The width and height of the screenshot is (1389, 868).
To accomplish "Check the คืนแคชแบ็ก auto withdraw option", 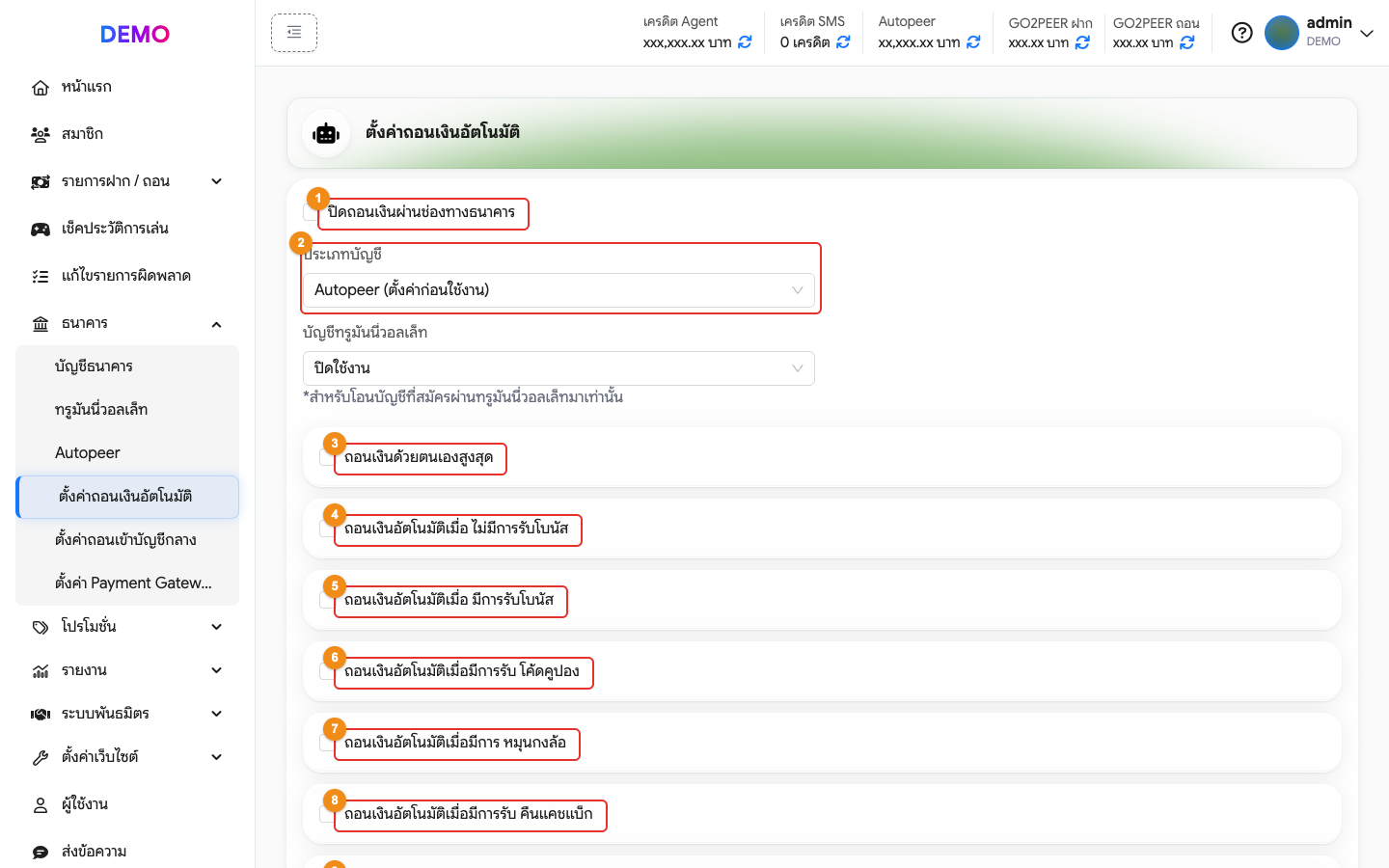I will click(327, 814).
